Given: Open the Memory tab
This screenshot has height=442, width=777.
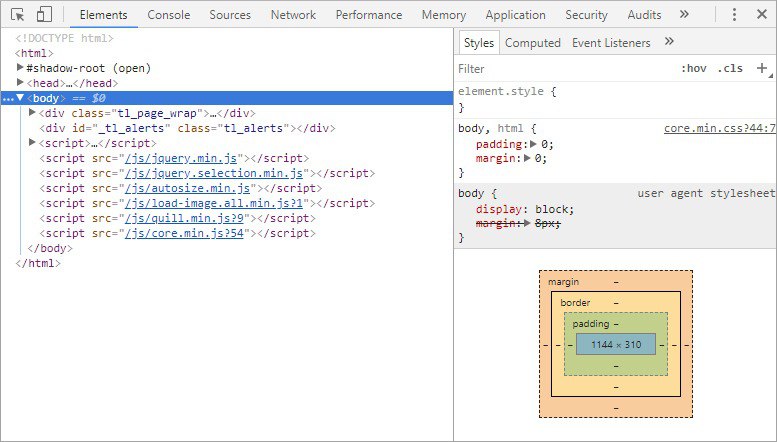Looking at the screenshot, I should click(x=444, y=15).
